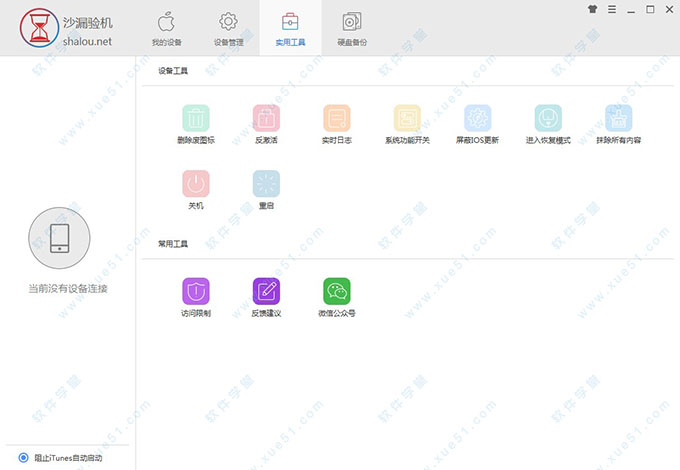
Task: Select the 屏蔽iOS更新 block update tool
Action: (477, 119)
